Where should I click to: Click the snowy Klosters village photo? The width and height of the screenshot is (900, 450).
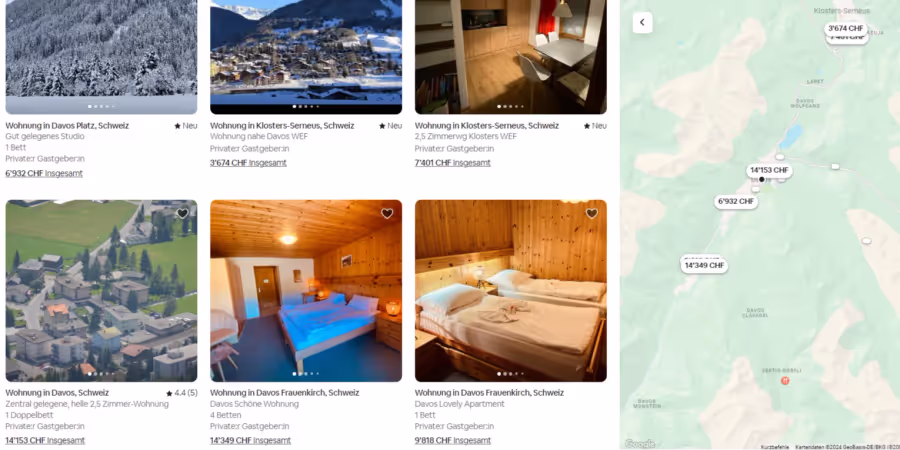[306, 57]
